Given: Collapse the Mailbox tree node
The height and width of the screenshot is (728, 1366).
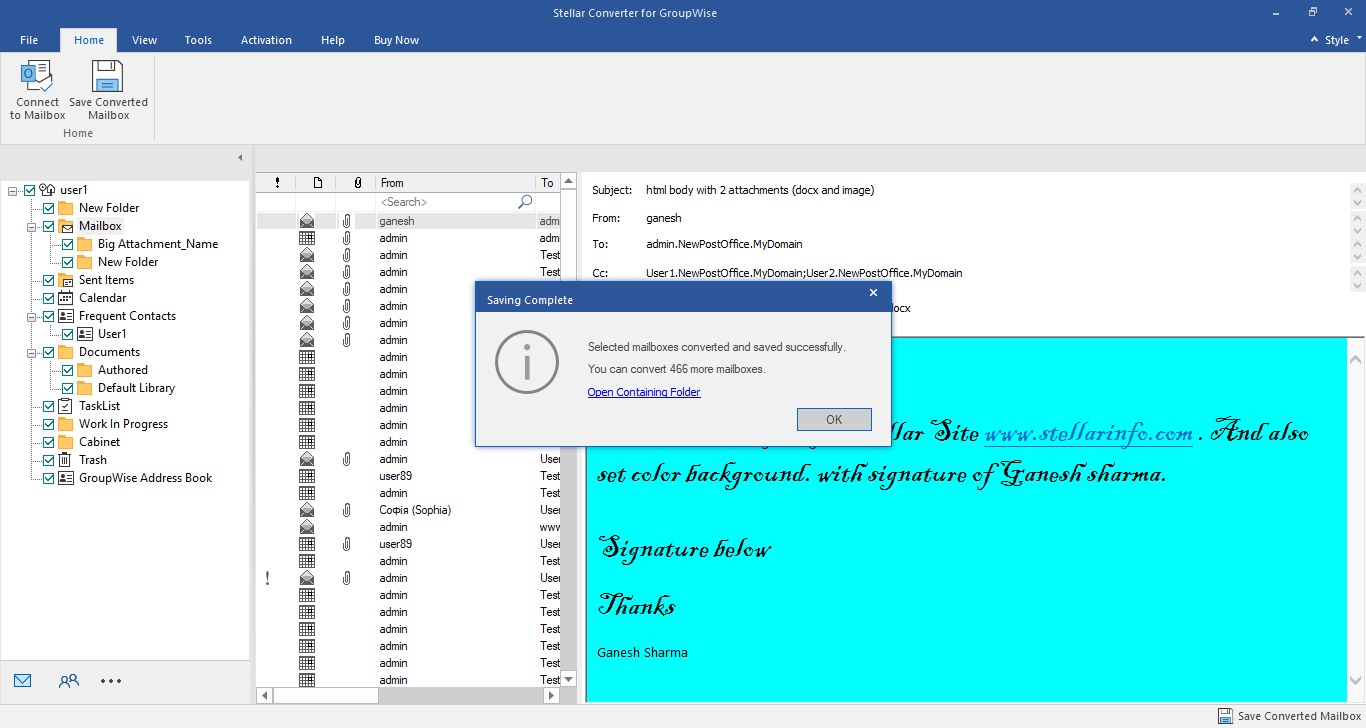Looking at the screenshot, I should 32,226.
